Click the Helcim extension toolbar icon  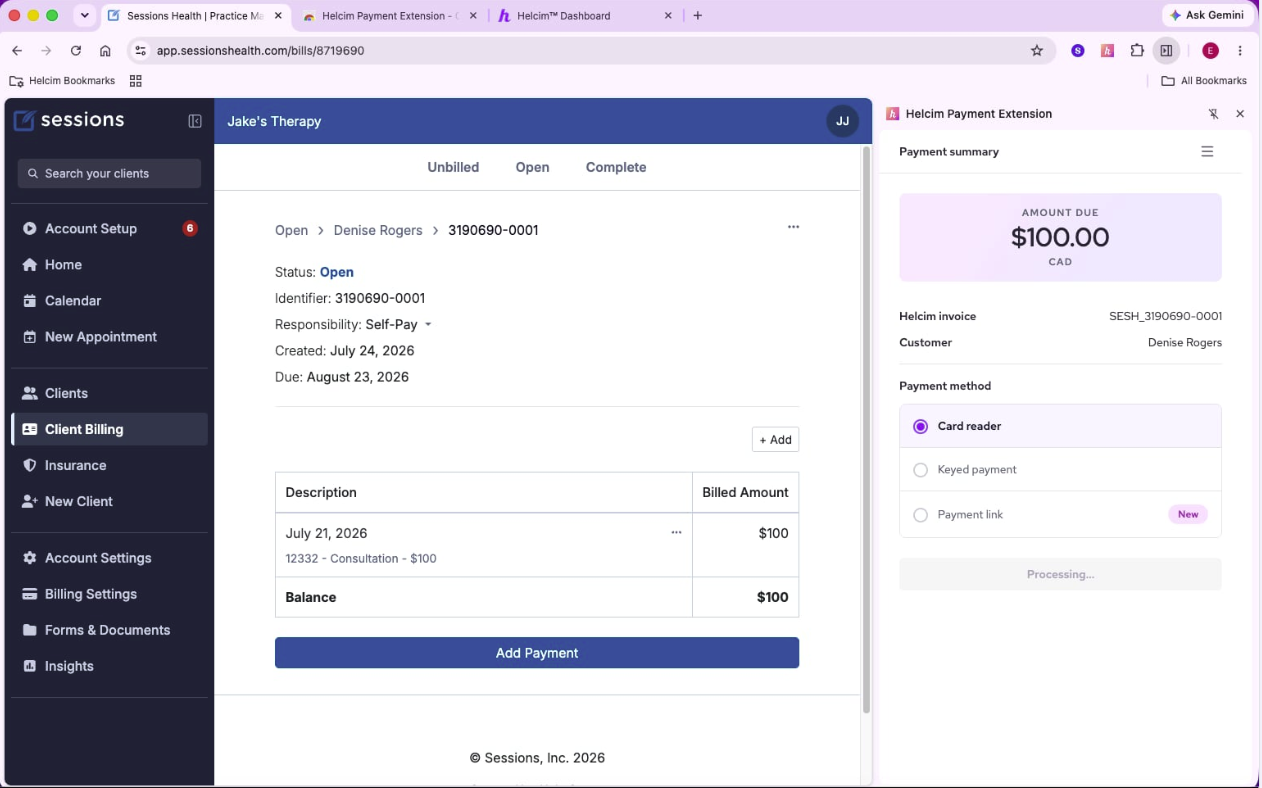(1107, 51)
